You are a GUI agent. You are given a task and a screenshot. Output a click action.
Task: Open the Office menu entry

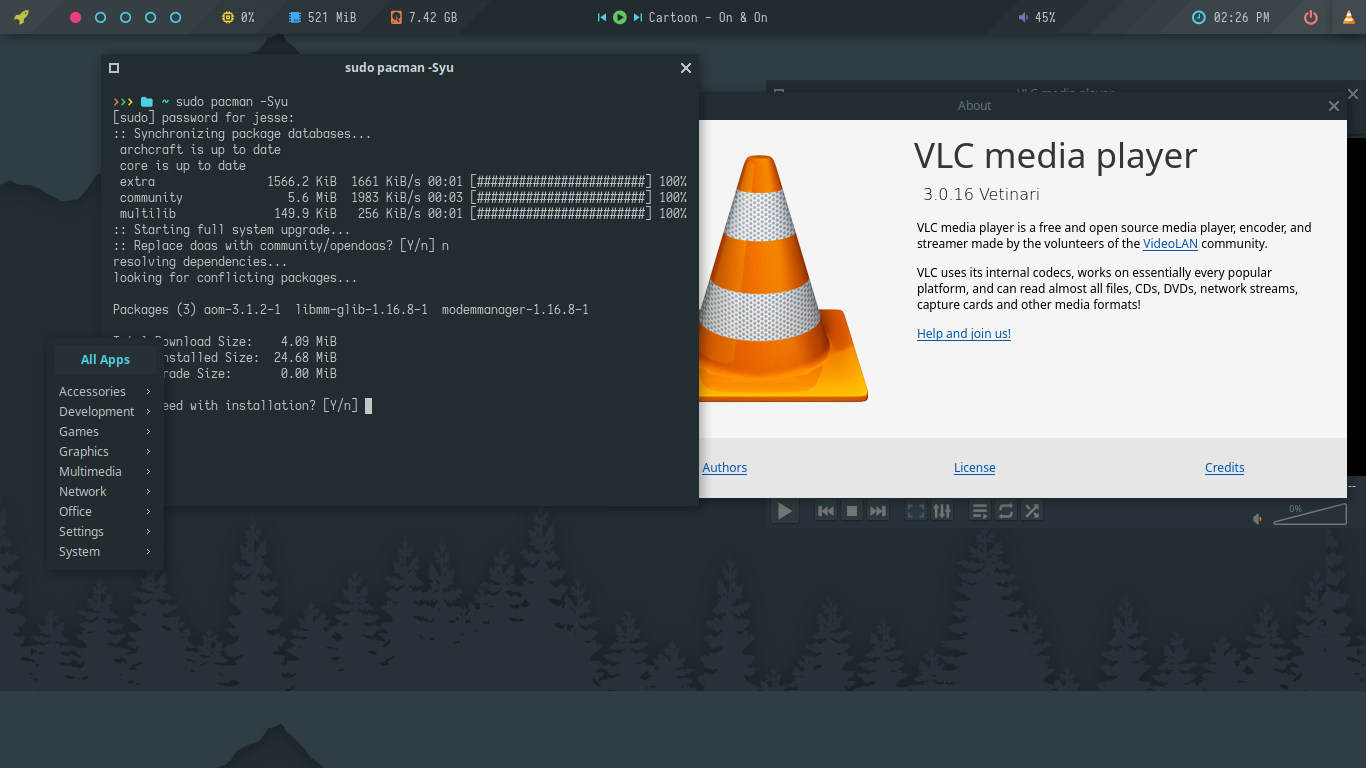[x=105, y=511]
